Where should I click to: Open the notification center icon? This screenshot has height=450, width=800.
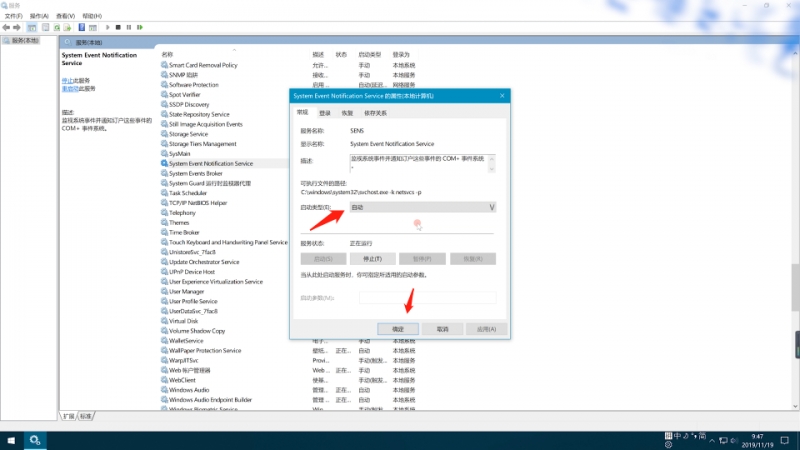click(785, 440)
